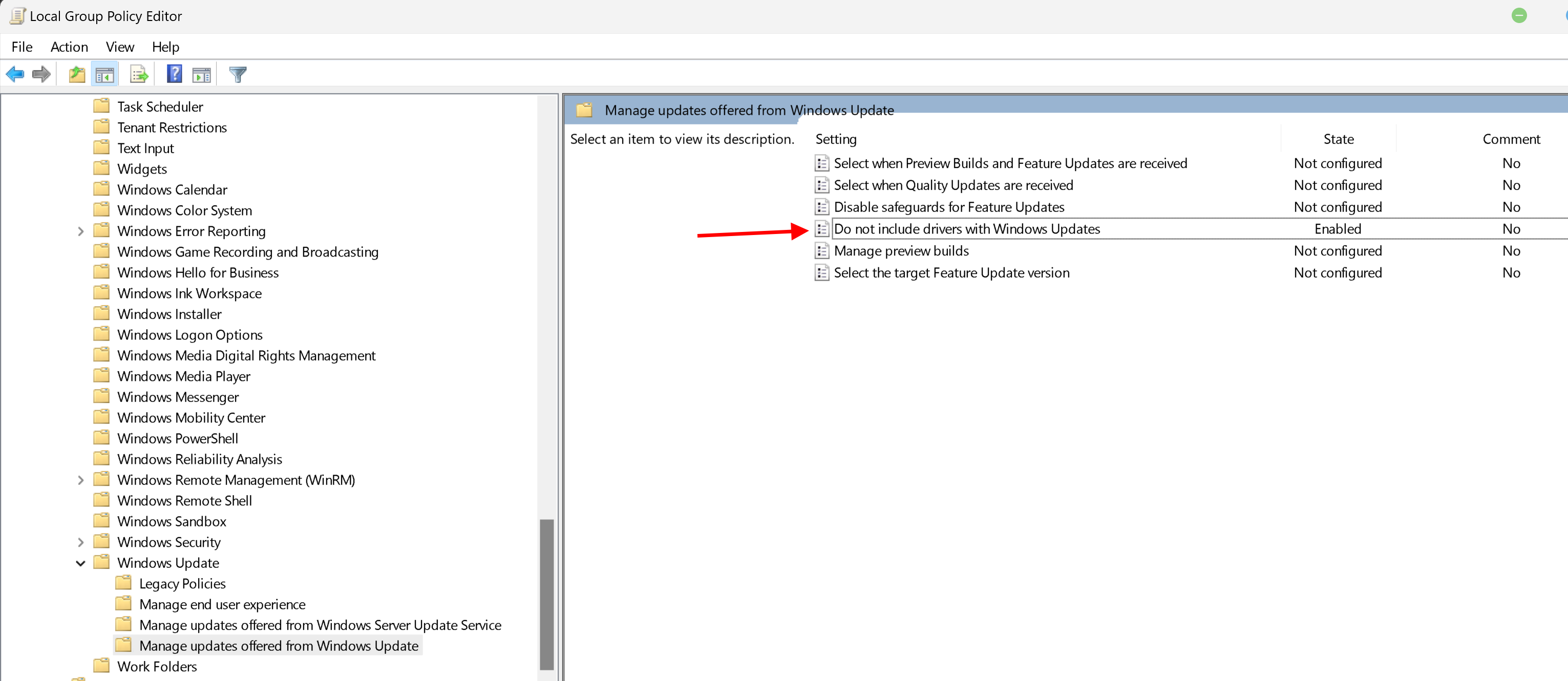The width and height of the screenshot is (1568, 681).
Task: Click the Filter funnel toolbar icon
Action: point(238,74)
